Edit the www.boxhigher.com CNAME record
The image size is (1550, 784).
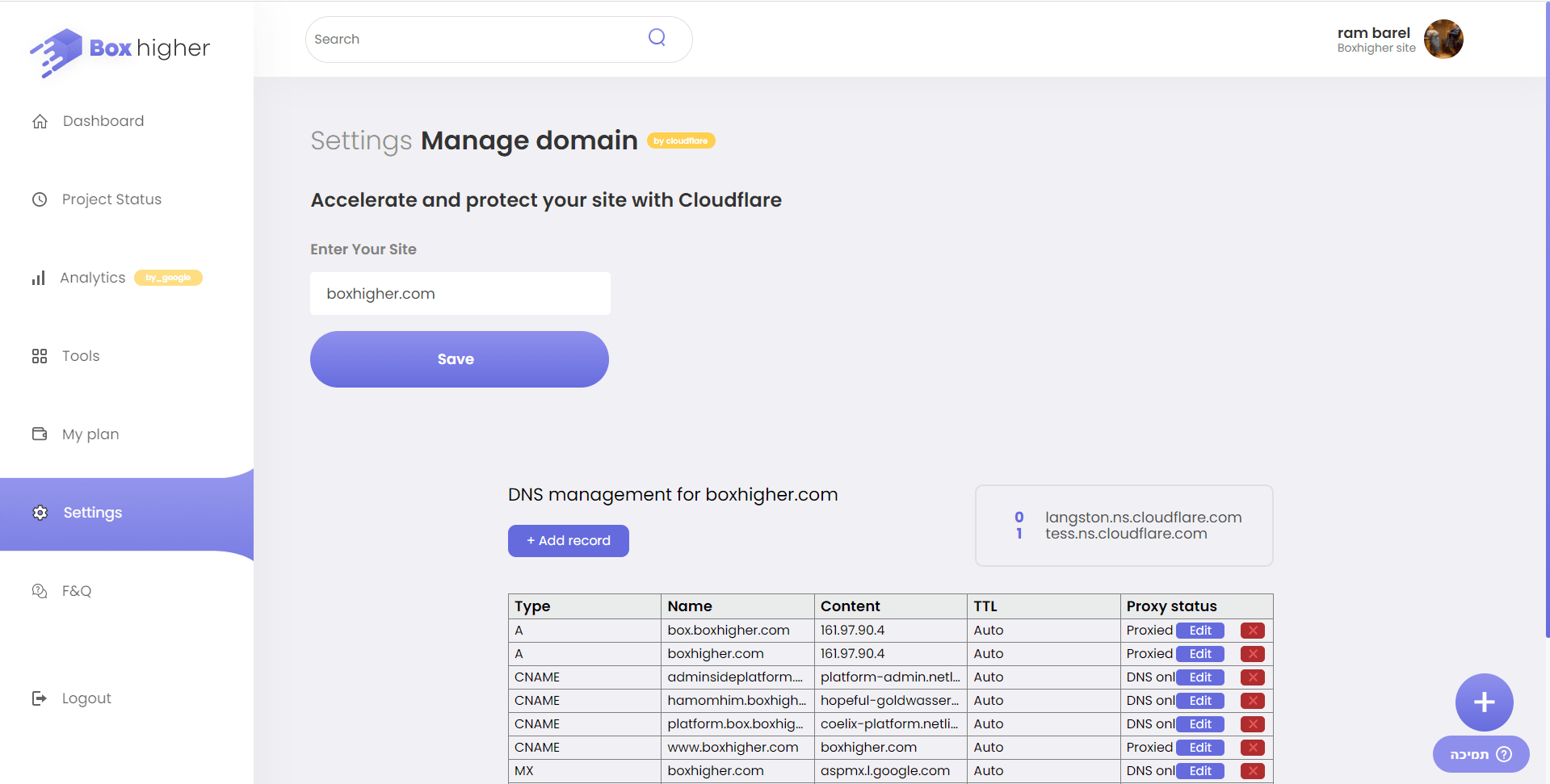(1200, 748)
